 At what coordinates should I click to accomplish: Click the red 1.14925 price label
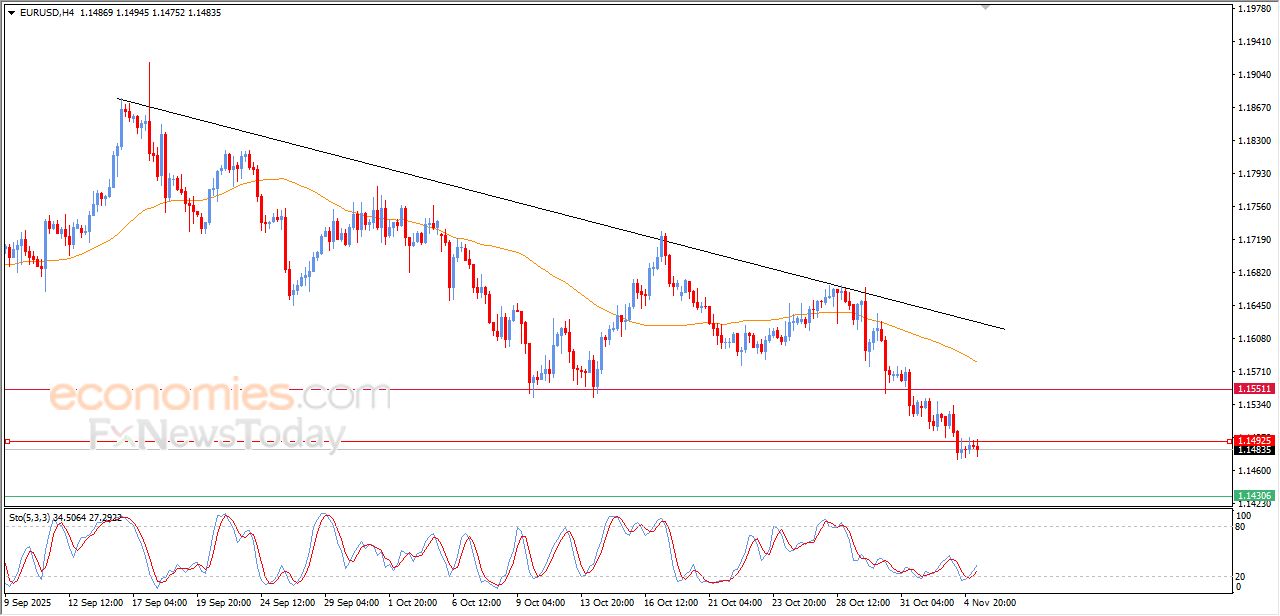coord(1253,440)
